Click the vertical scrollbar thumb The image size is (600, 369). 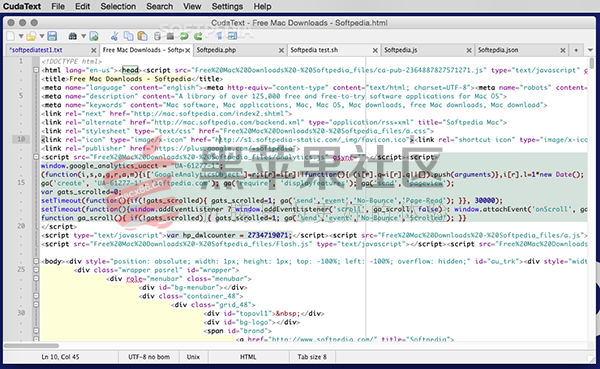pyautogui.click(x=592, y=63)
